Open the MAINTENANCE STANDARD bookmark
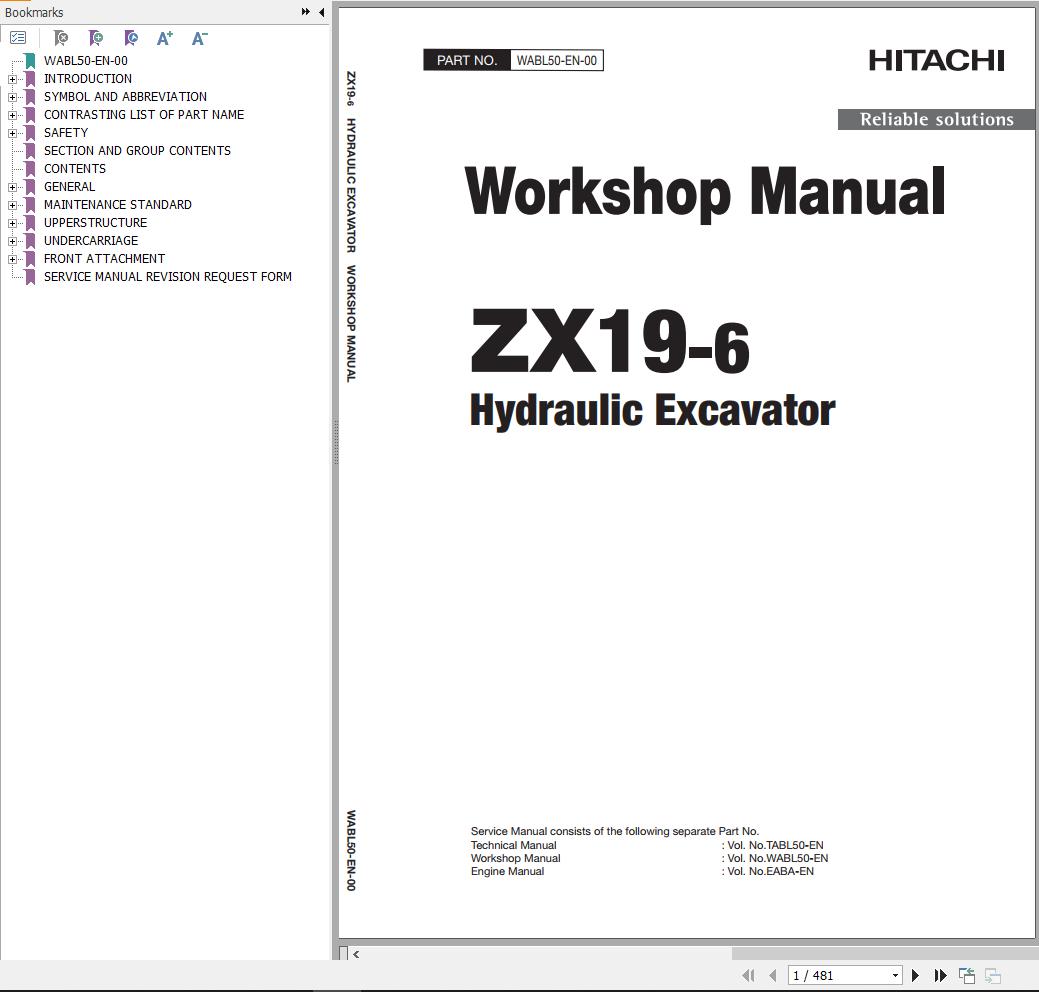This screenshot has width=1039, height=992. pos(118,205)
